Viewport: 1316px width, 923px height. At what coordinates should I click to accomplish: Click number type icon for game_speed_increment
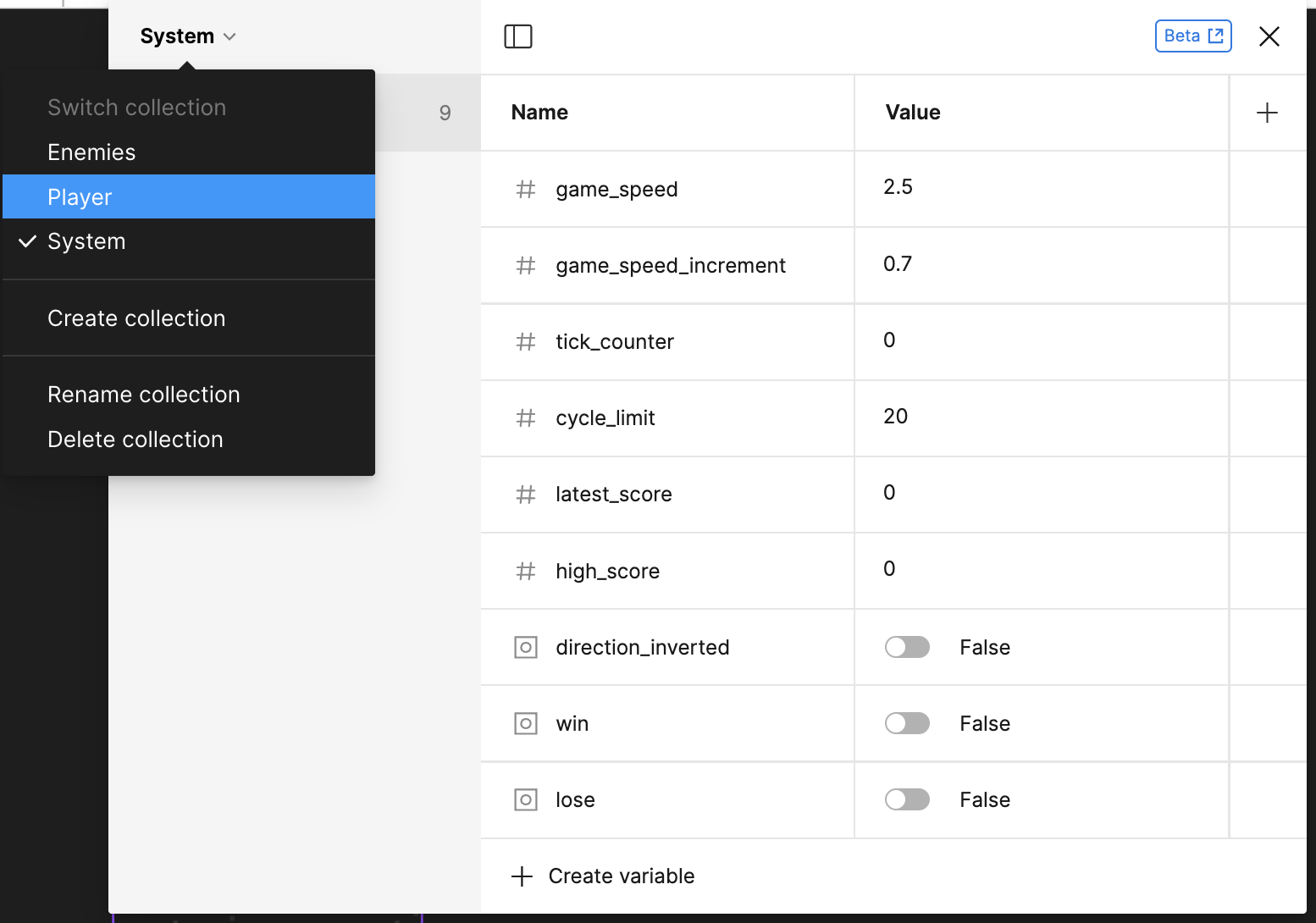click(526, 265)
